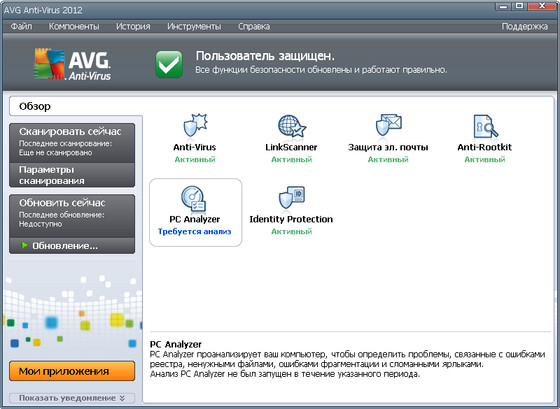Click Активный status under Identity Protection
Viewport: 560px width, 409px height.
point(292,231)
